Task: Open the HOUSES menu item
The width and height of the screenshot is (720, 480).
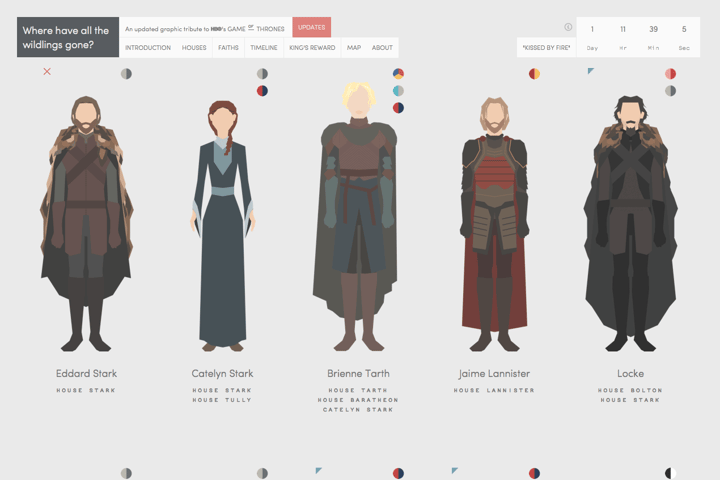Action: pyautogui.click(x=194, y=47)
